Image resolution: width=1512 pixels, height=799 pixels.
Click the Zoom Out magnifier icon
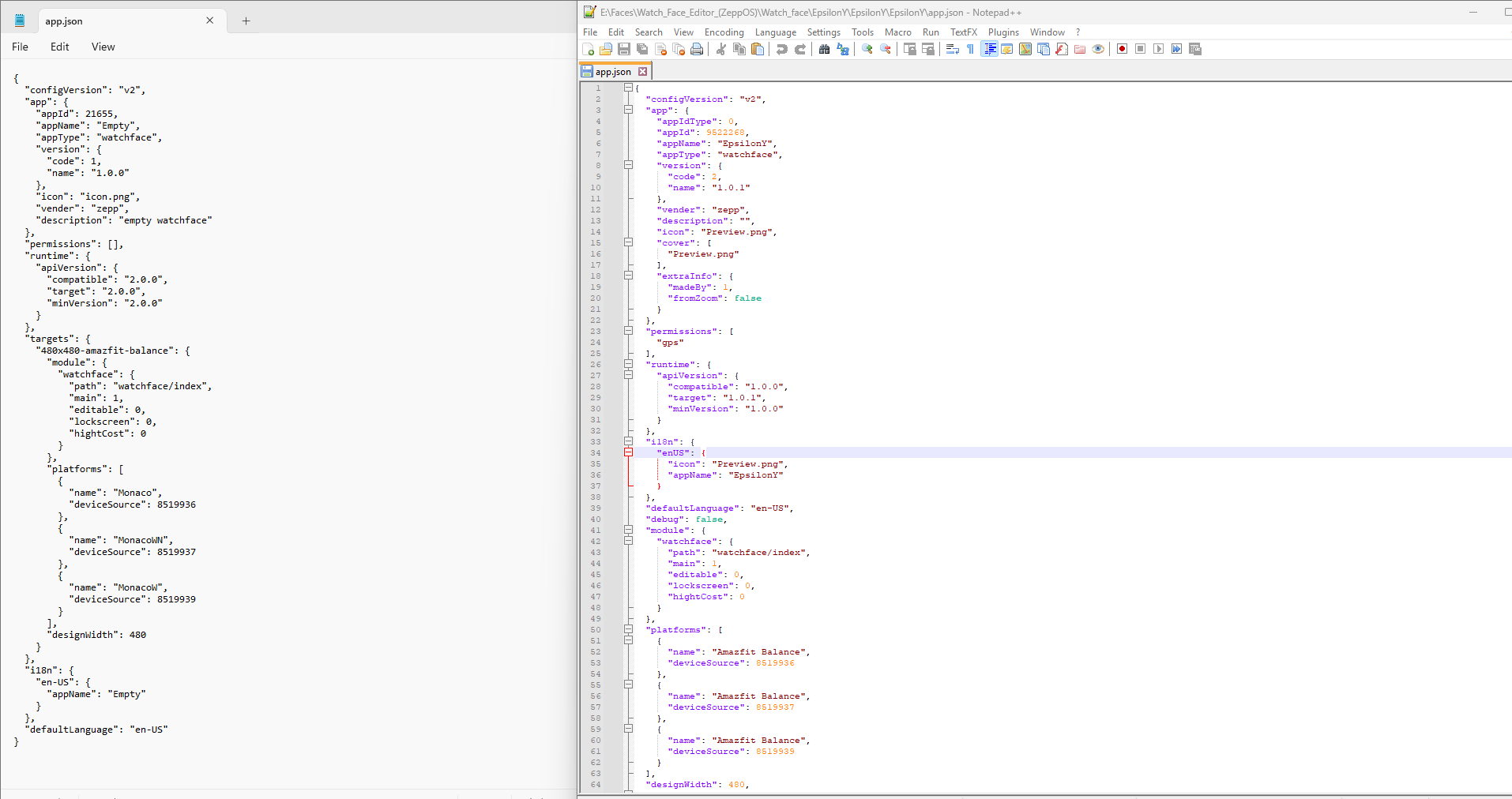pyautogui.click(x=886, y=49)
